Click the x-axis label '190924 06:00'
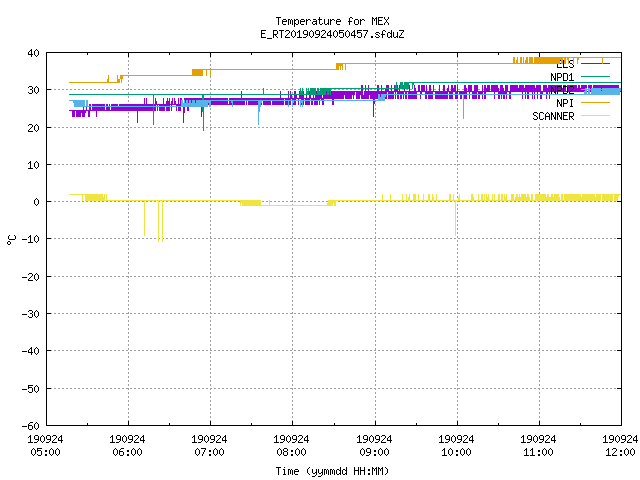The image size is (640, 480). [x=127, y=446]
